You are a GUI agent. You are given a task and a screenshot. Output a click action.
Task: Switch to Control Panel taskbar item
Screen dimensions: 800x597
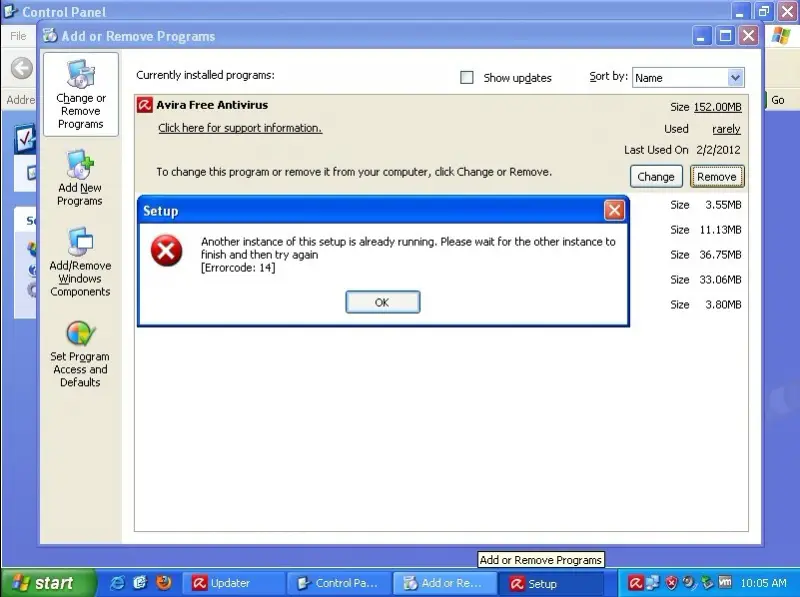click(339, 583)
